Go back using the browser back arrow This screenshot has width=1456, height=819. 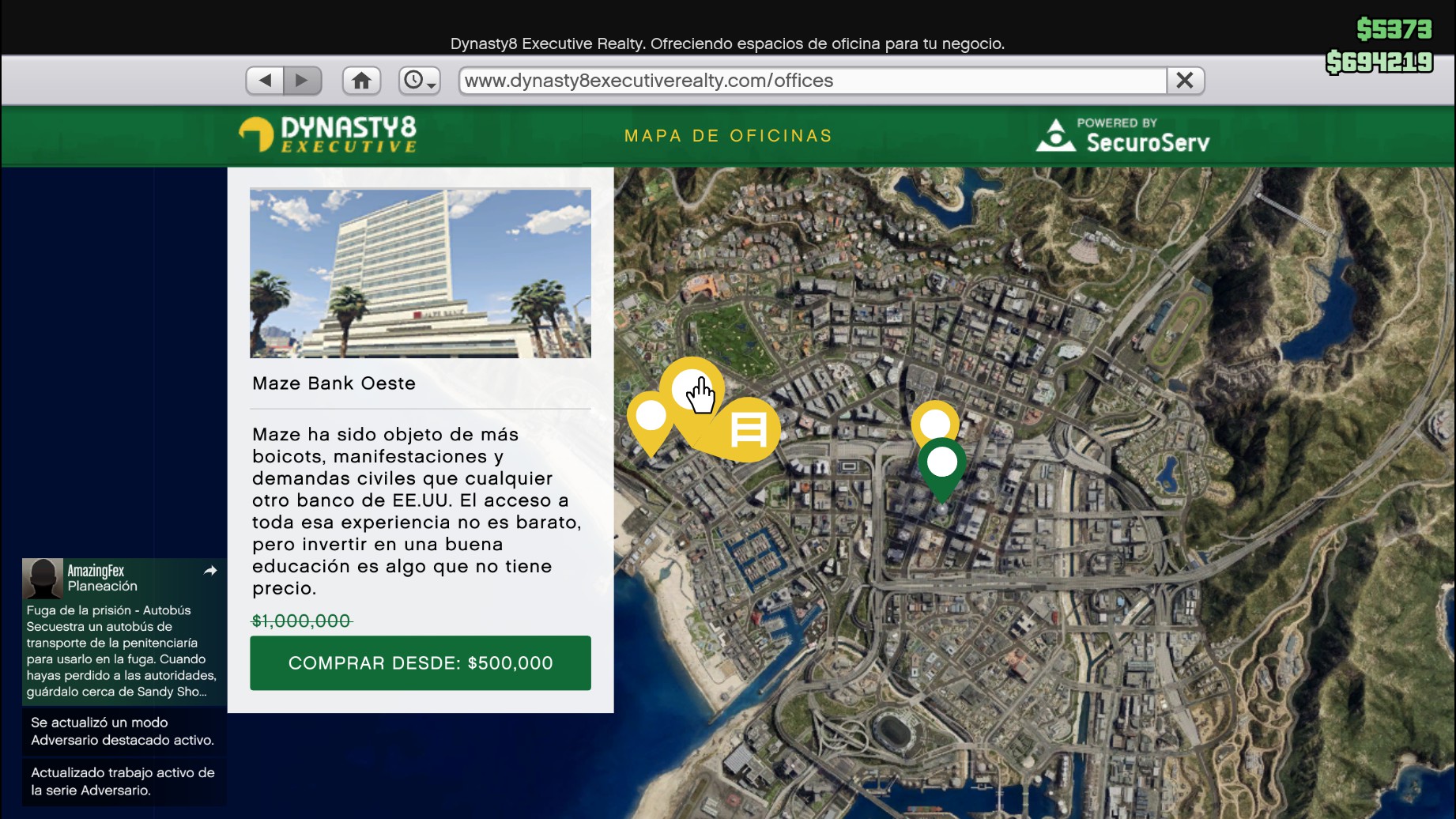[x=265, y=81]
